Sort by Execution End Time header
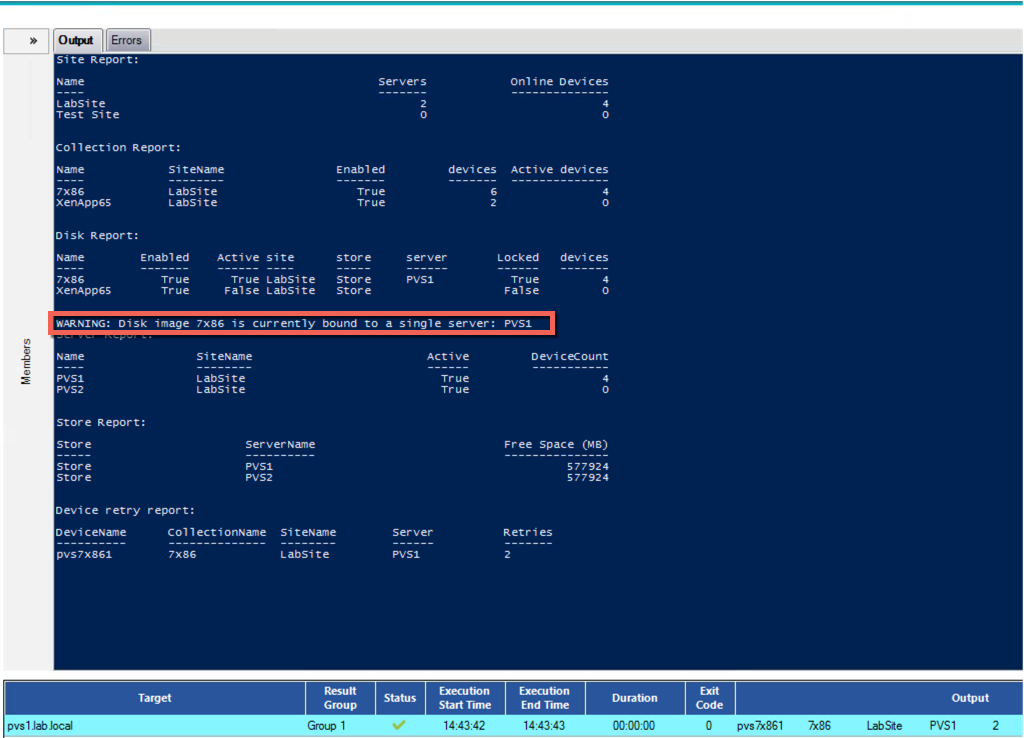Screen dimensions: 1024x738 point(545,698)
